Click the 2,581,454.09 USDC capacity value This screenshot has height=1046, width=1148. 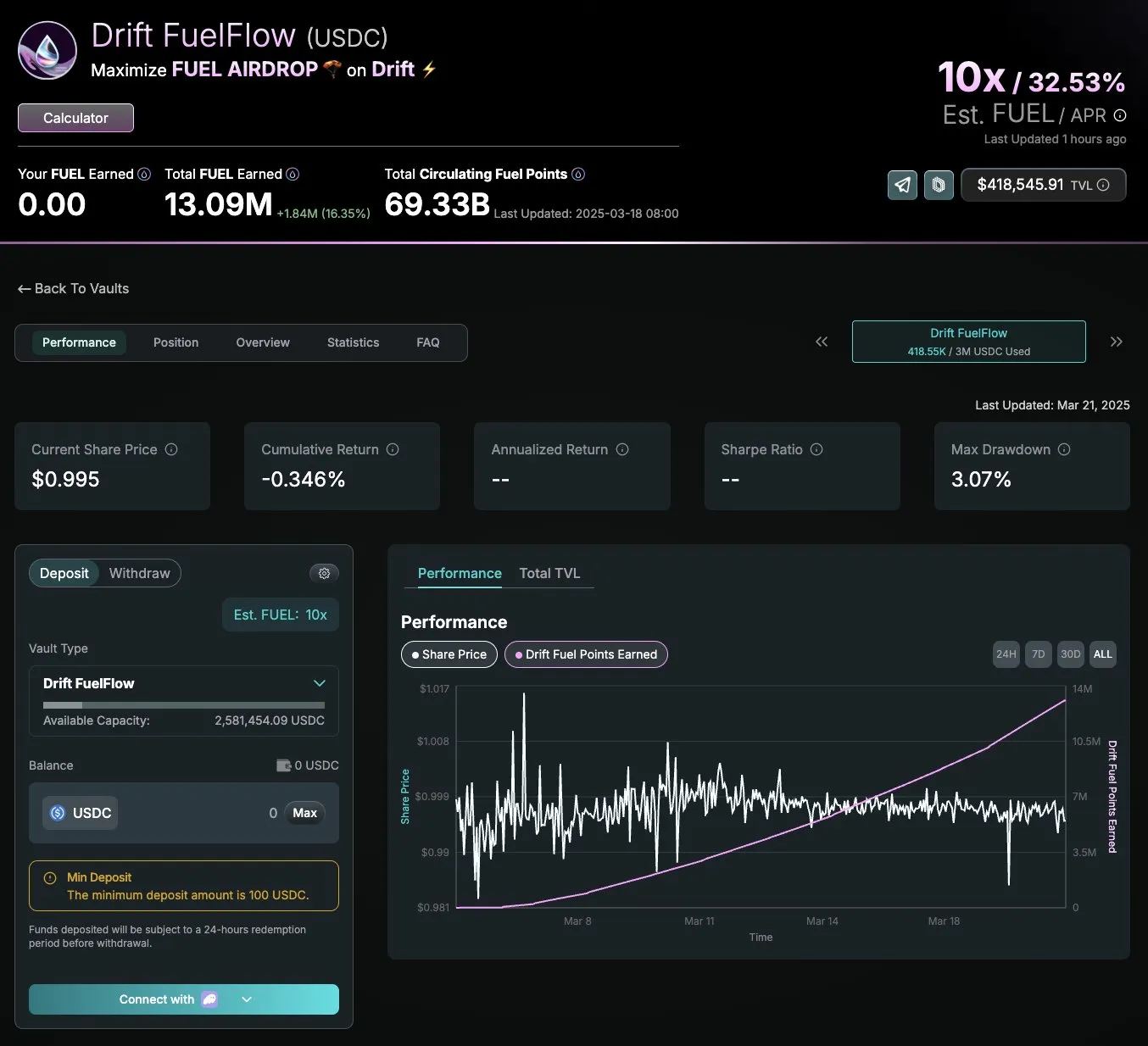click(270, 721)
